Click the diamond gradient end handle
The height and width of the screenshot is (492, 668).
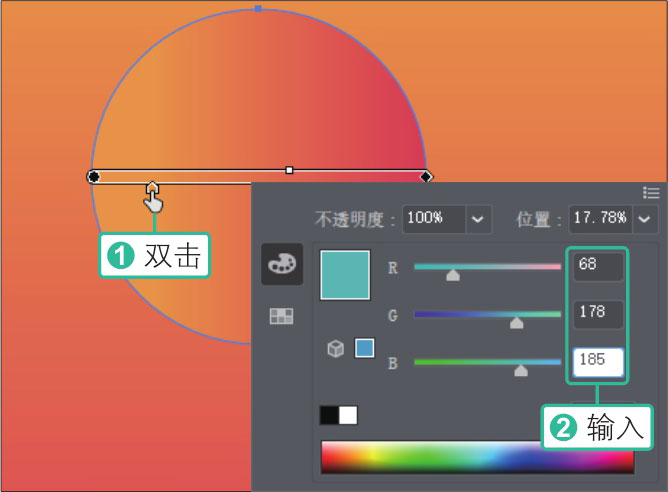tap(426, 177)
